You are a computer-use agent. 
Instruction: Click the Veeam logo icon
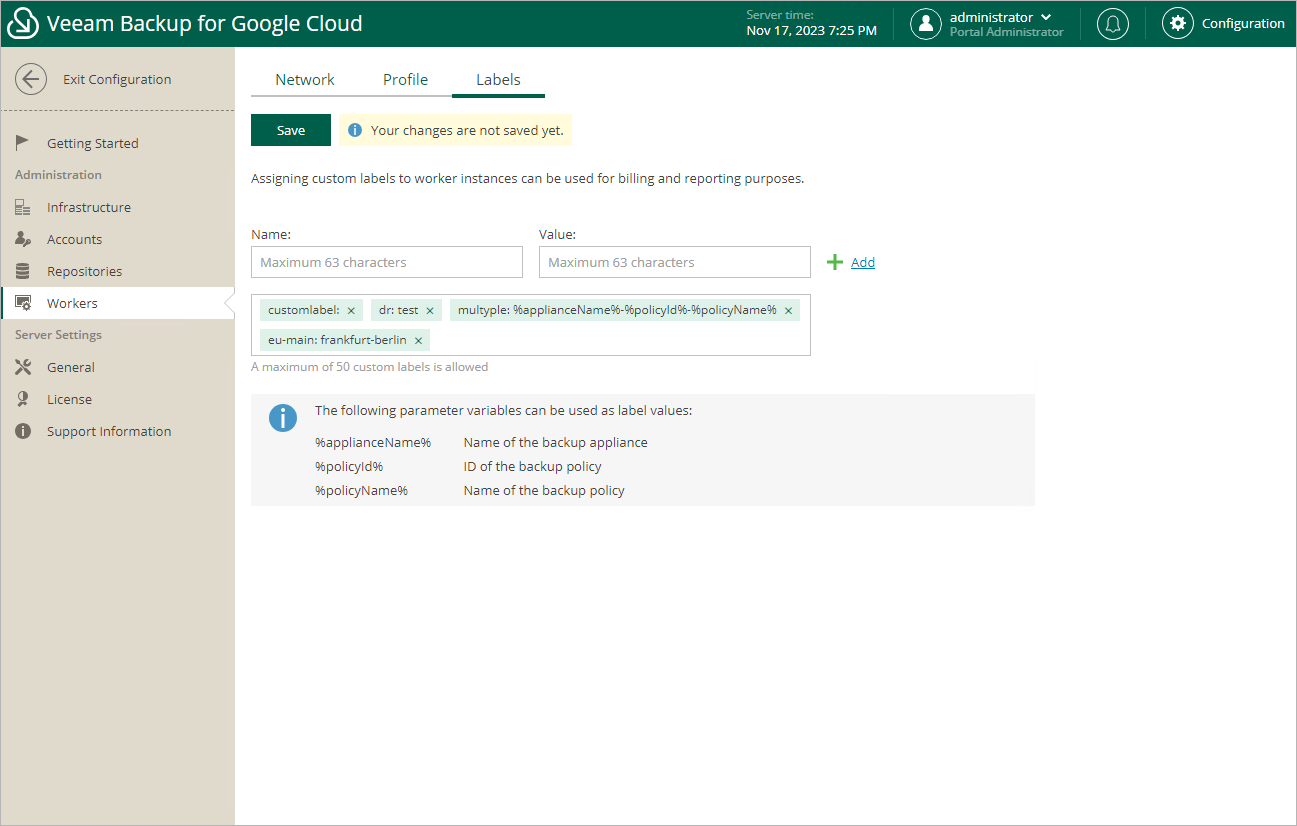[22, 24]
